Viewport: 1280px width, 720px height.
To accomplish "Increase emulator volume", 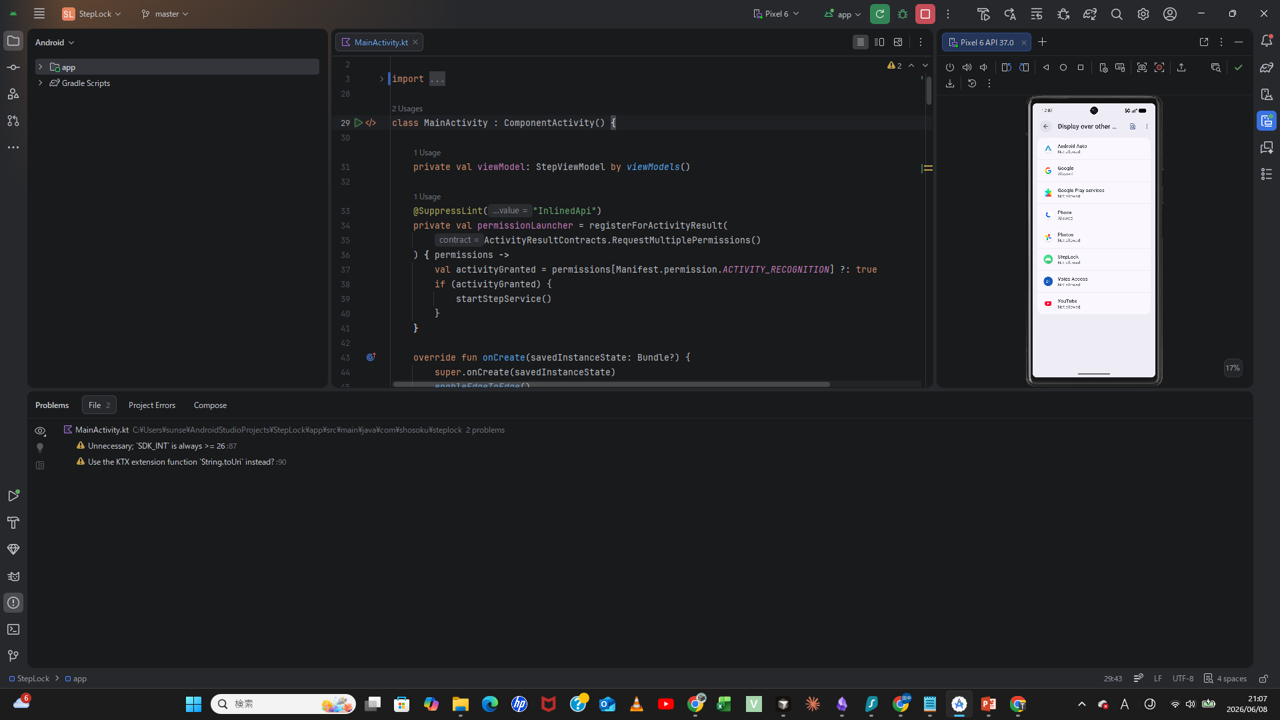I will [x=967, y=67].
